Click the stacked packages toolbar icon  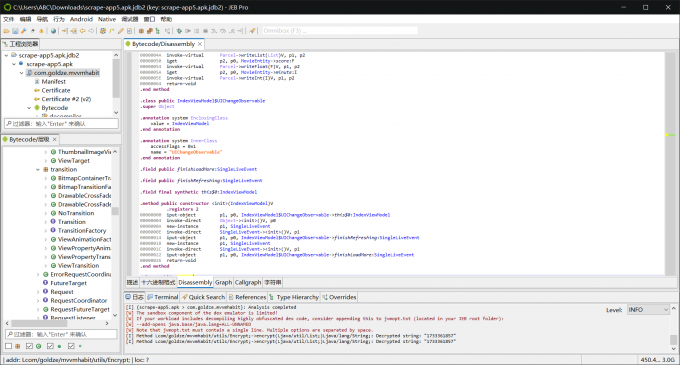(150, 31)
